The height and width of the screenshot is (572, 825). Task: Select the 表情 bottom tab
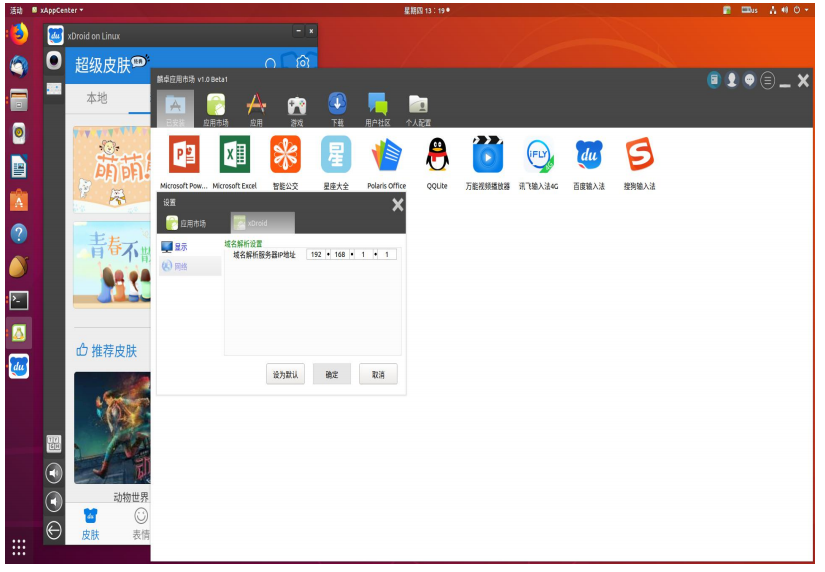click(141, 524)
